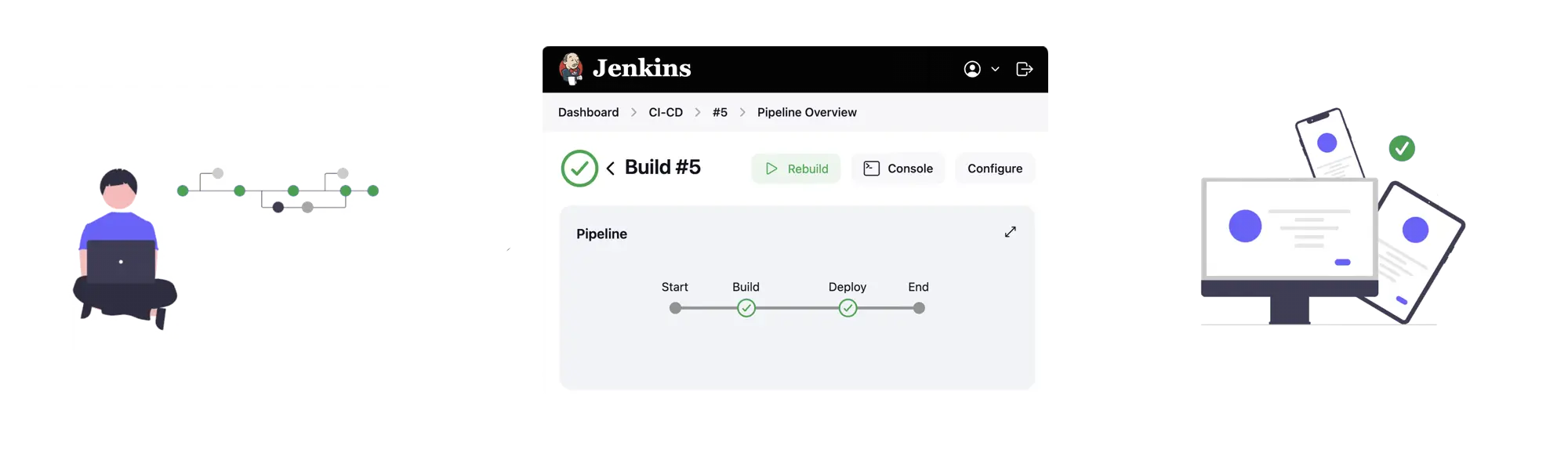Open the Console button

898,169
